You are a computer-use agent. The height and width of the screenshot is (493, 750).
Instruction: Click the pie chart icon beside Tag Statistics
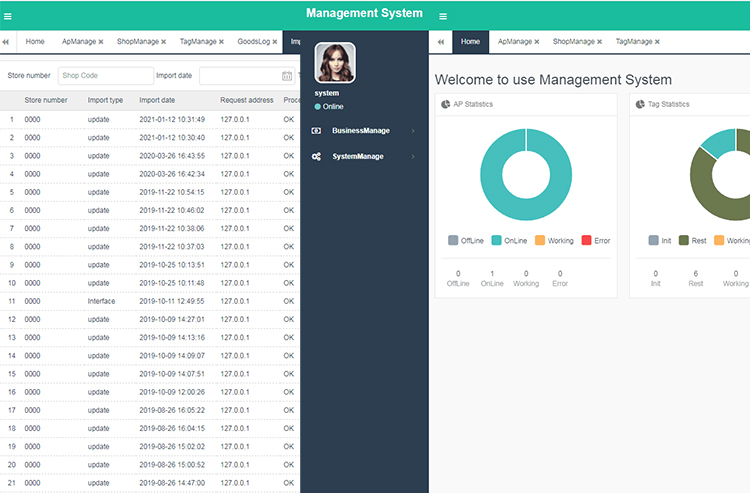pyautogui.click(x=639, y=104)
